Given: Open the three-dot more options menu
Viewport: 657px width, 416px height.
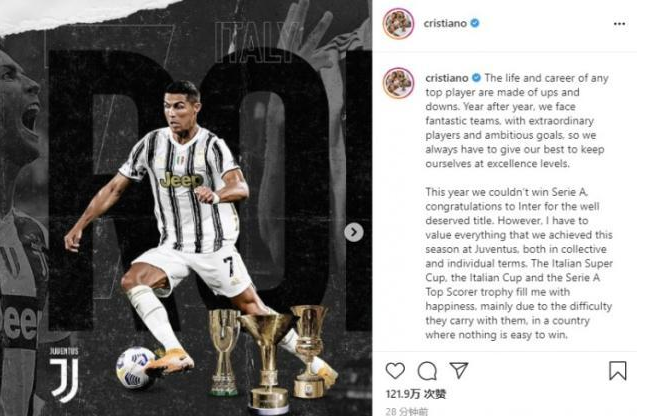Looking at the screenshot, I should pyautogui.click(x=619, y=24).
